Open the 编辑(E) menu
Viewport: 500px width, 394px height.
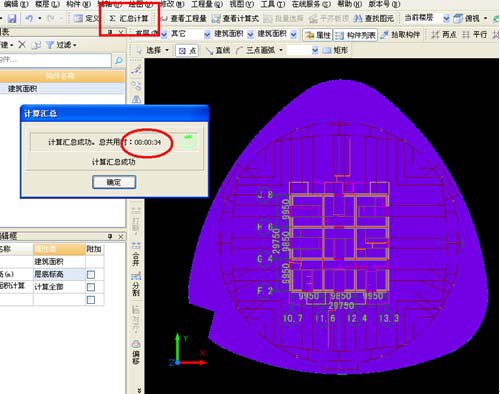click(16, 4)
